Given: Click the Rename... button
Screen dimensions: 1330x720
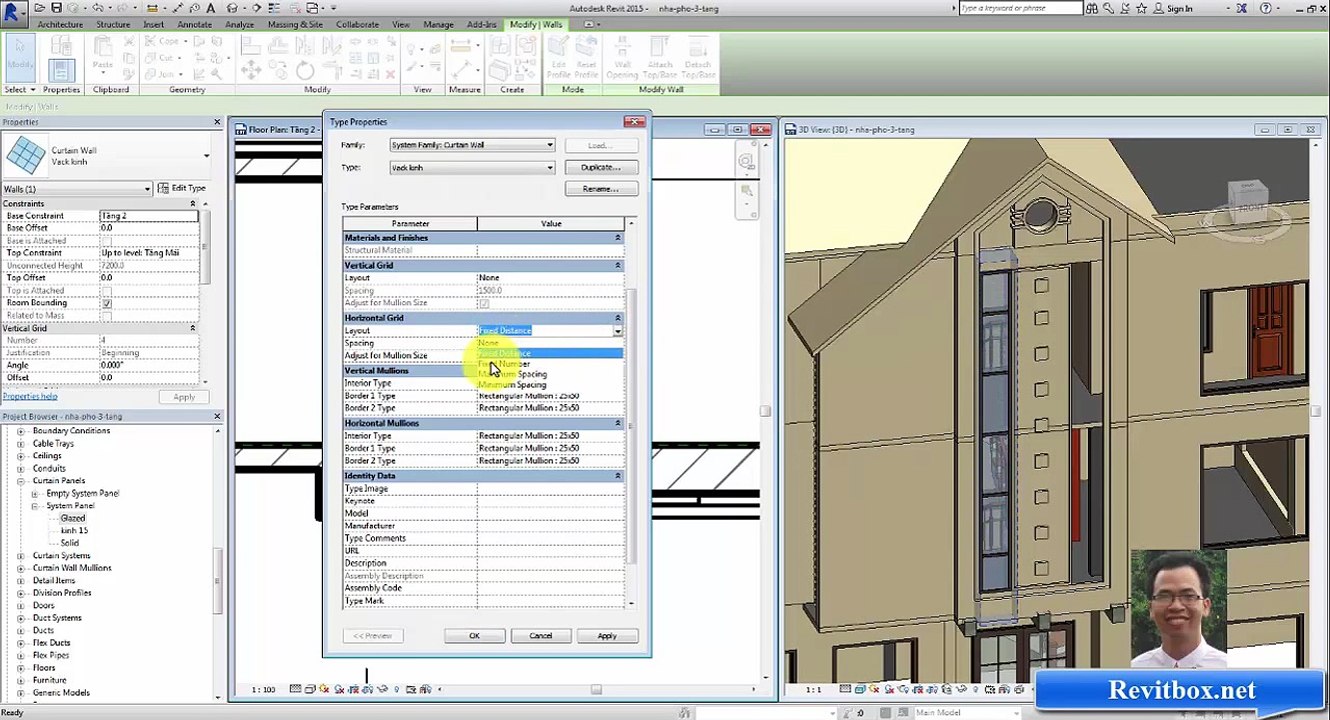Looking at the screenshot, I should tap(600, 189).
